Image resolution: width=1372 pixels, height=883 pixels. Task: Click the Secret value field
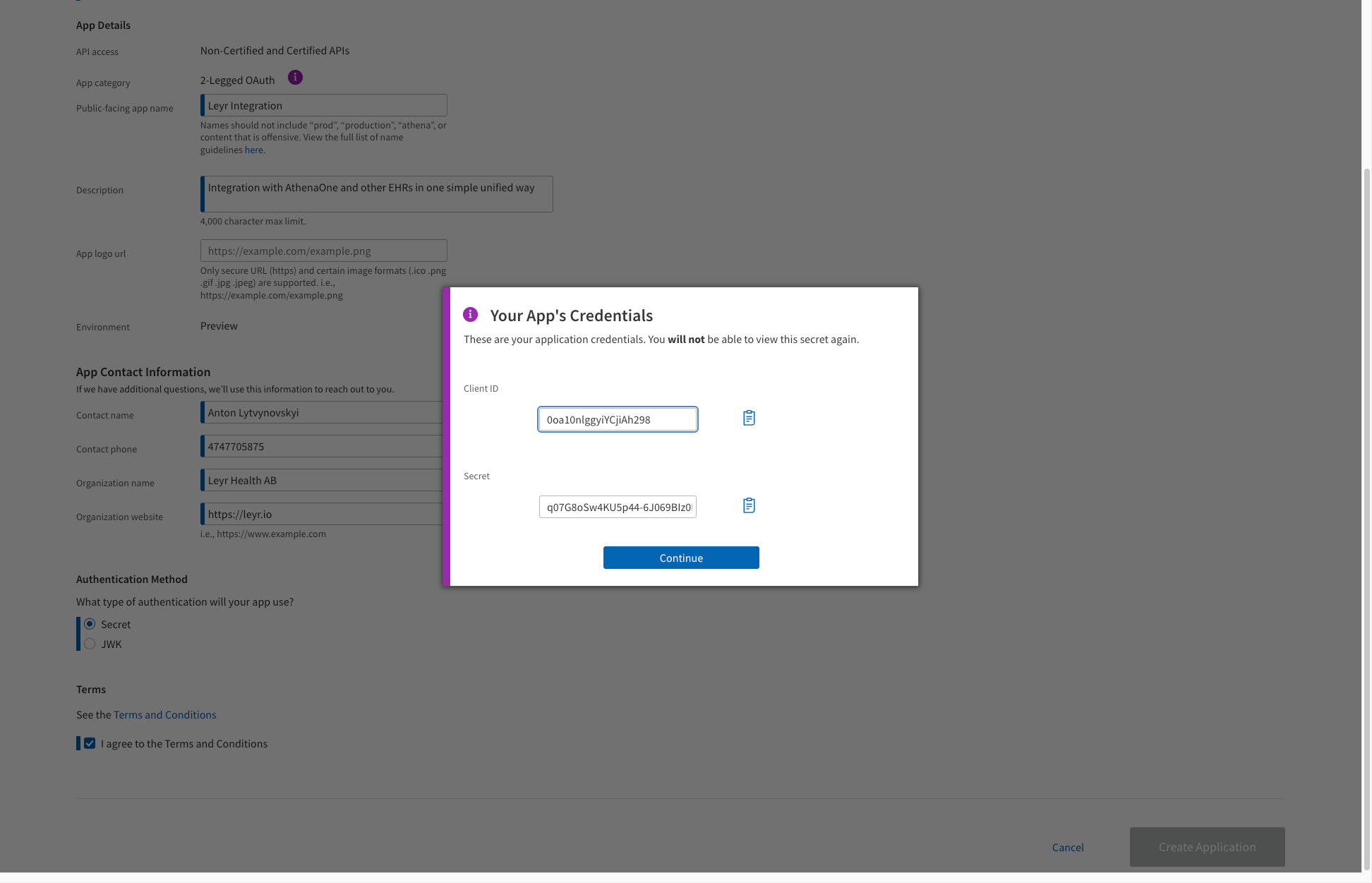pyautogui.click(x=618, y=507)
